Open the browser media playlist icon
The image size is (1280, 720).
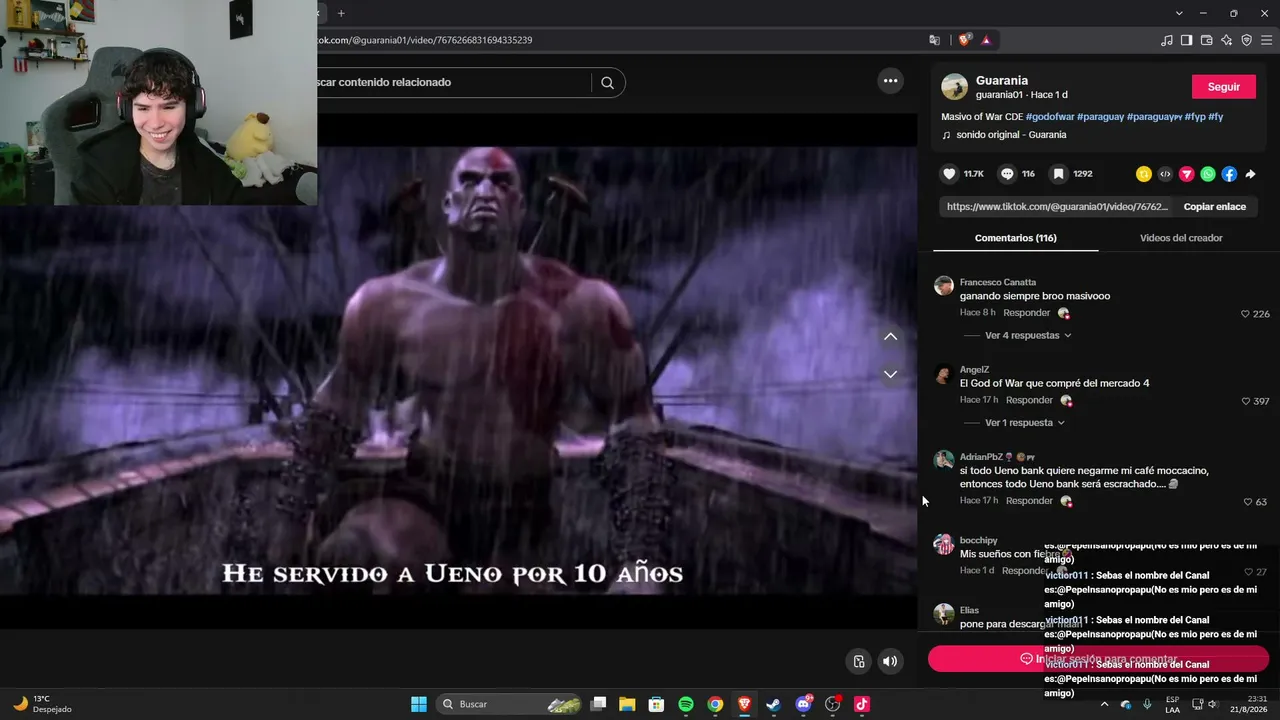[x=1167, y=40]
